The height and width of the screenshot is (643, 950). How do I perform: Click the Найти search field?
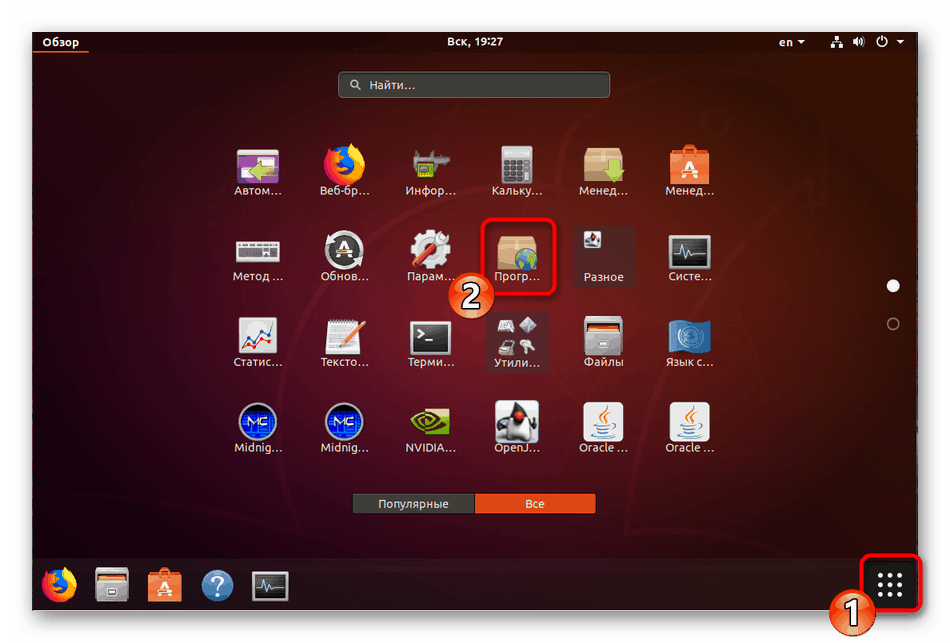click(x=474, y=85)
